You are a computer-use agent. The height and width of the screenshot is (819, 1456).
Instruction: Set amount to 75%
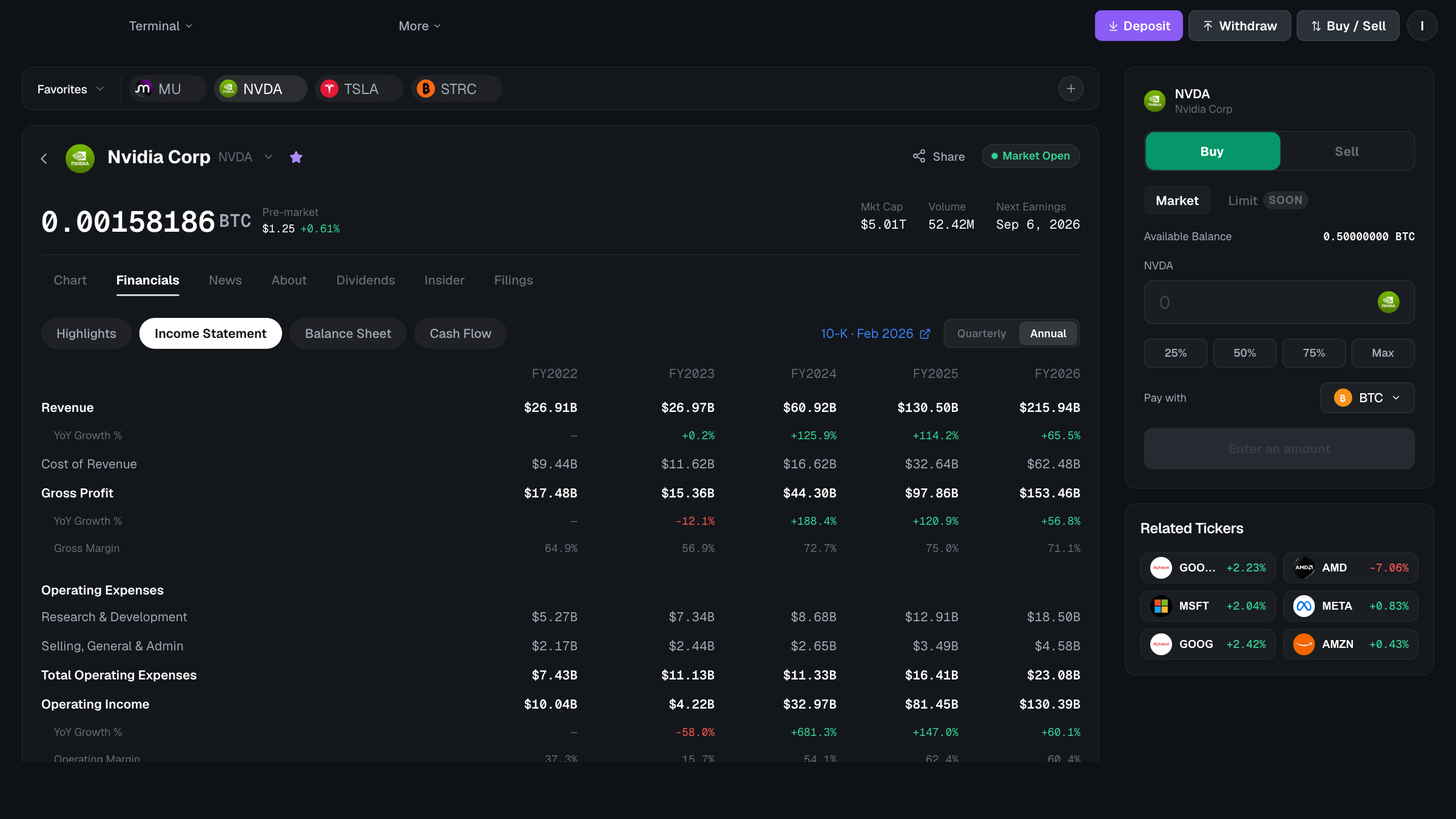click(x=1313, y=352)
